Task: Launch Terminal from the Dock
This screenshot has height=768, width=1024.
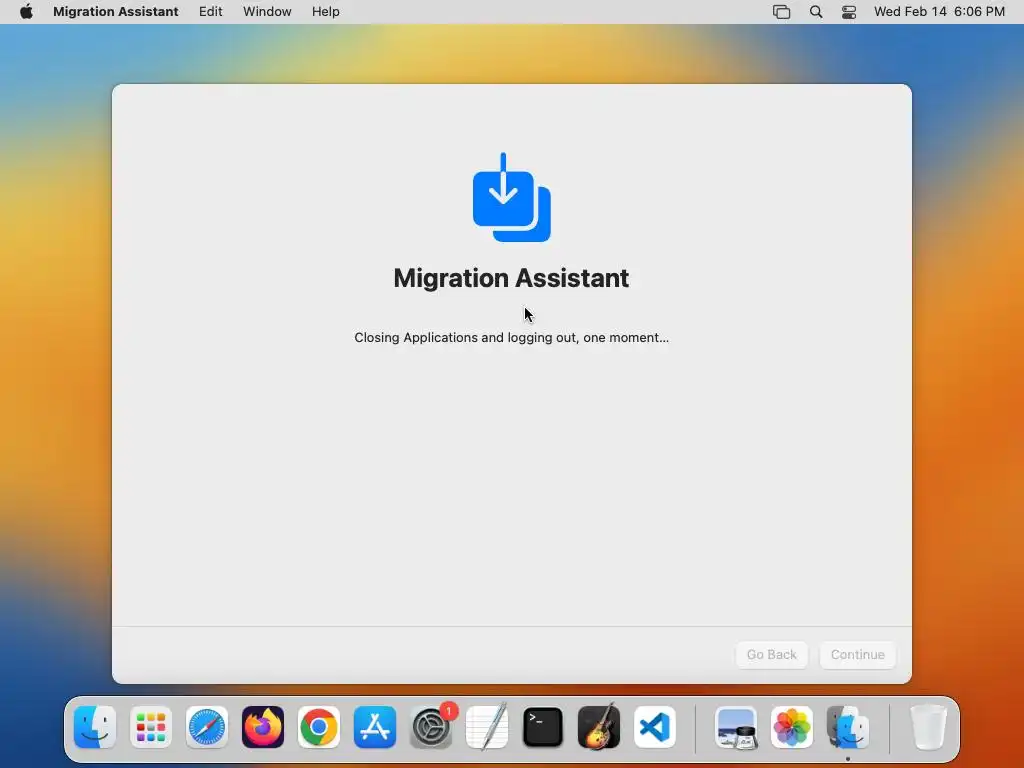Action: click(543, 727)
